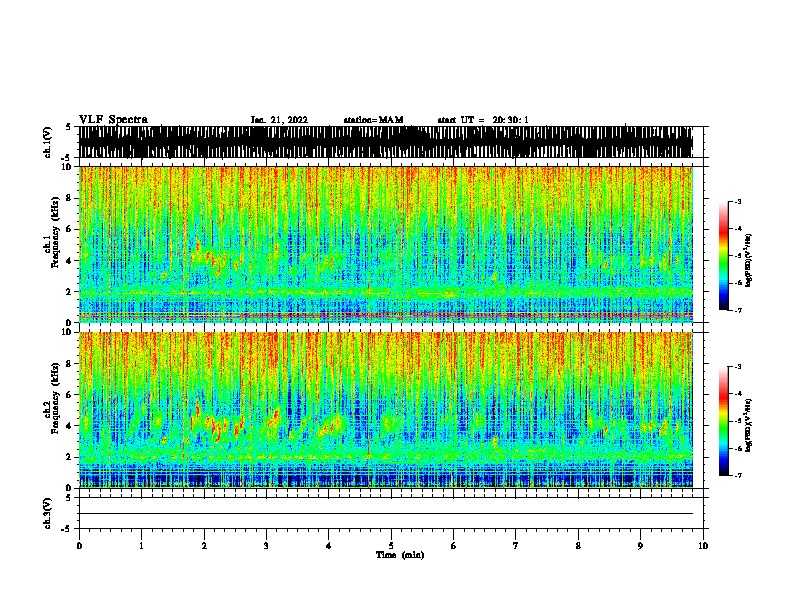Click the ch.2 color bar 'log(PSD)' unit label
The image size is (792, 612).
click(749, 425)
